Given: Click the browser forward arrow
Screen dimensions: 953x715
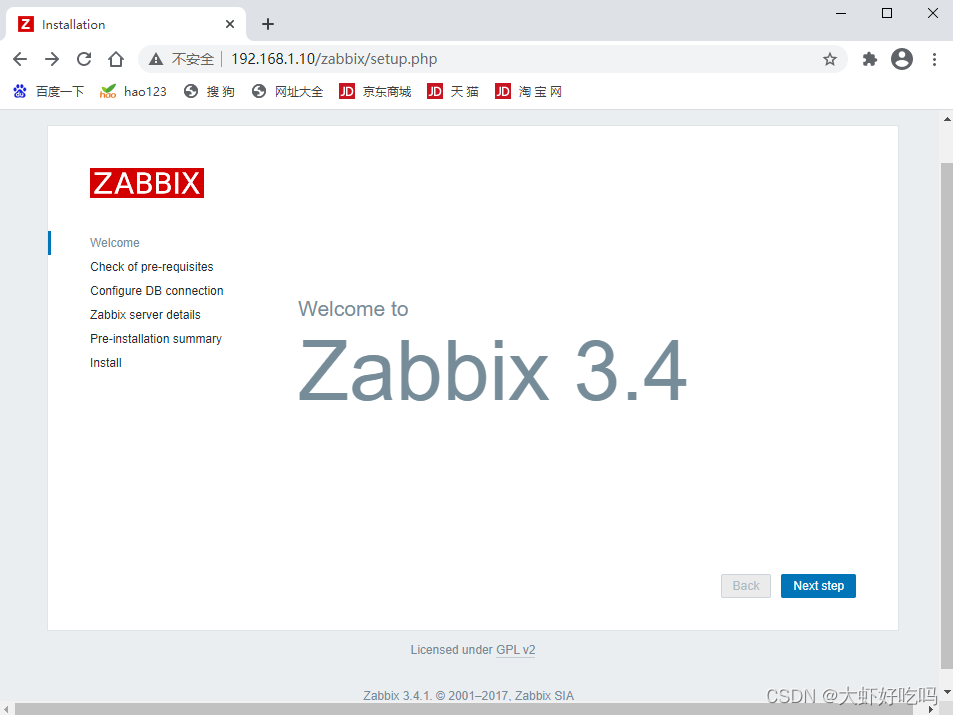Looking at the screenshot, I should coord(52,59).
